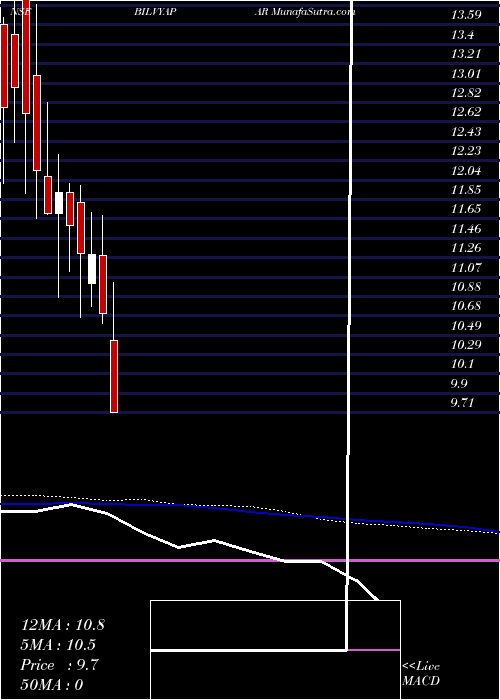This screenshot has width=500, height=700.
Task: Click the 11.65 price axis label
Action: pyautogui.click(x=466, y=208)
